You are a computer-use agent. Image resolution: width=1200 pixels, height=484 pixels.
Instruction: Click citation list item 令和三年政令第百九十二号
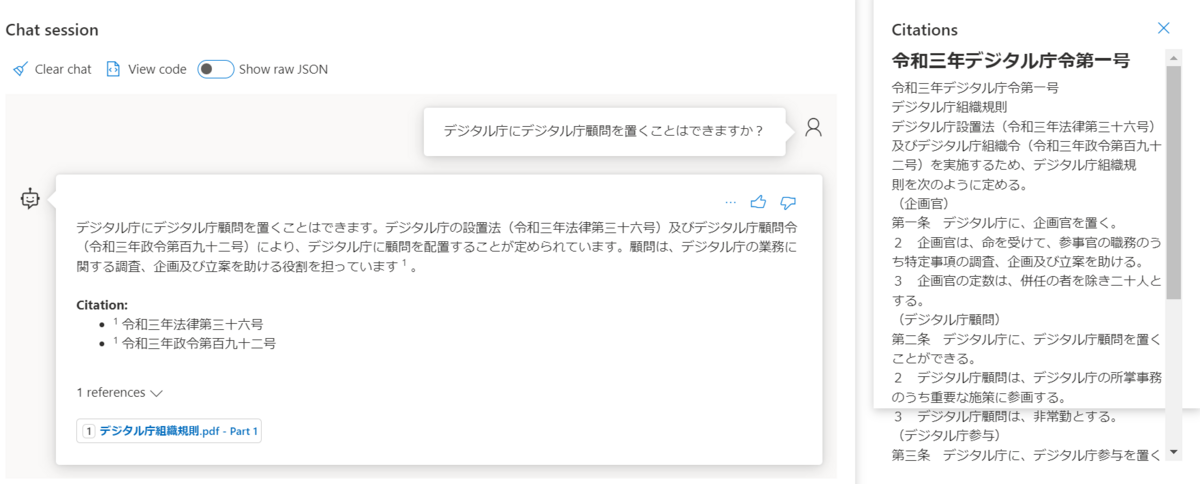[199, 343]
